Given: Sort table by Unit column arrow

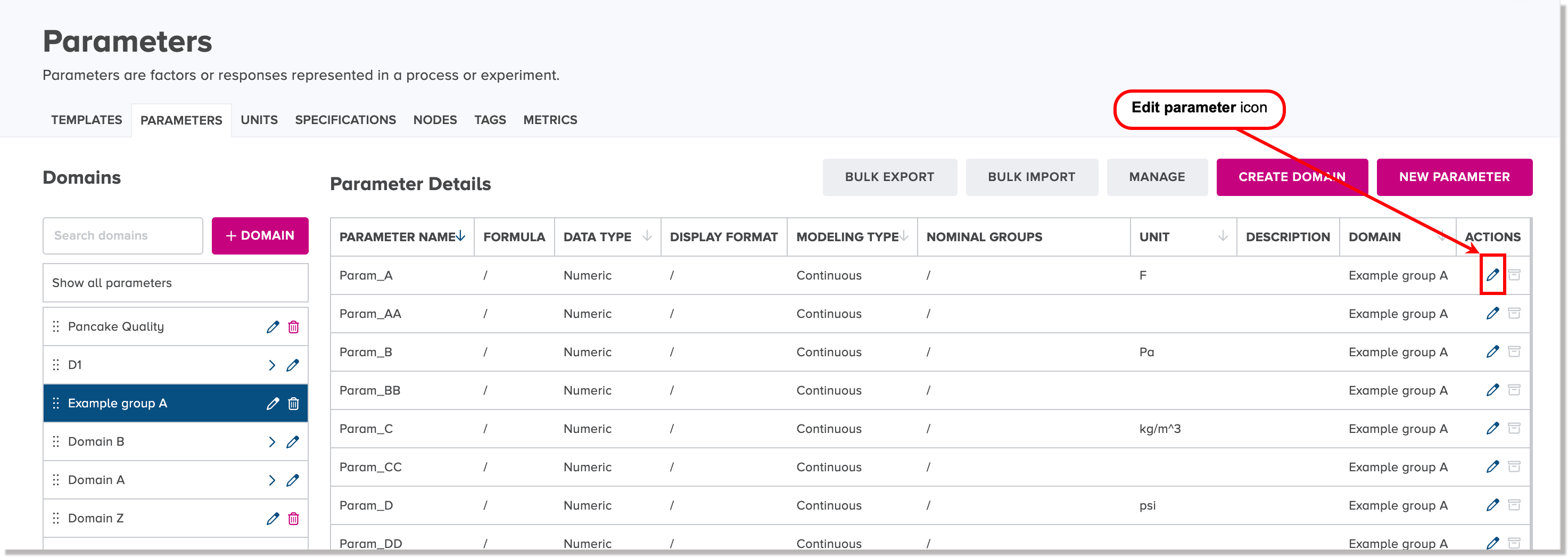Looking at the screenshot, I should (1222, 236).
